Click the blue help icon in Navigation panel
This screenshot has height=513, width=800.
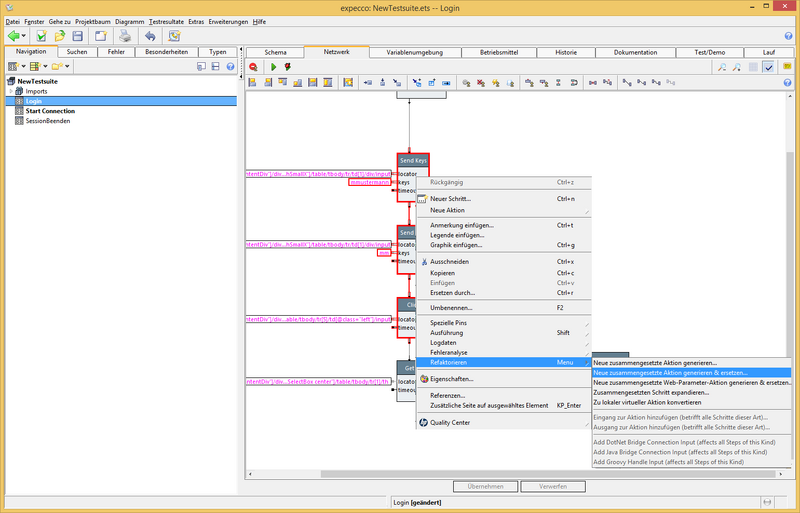(x=230, y=67)
